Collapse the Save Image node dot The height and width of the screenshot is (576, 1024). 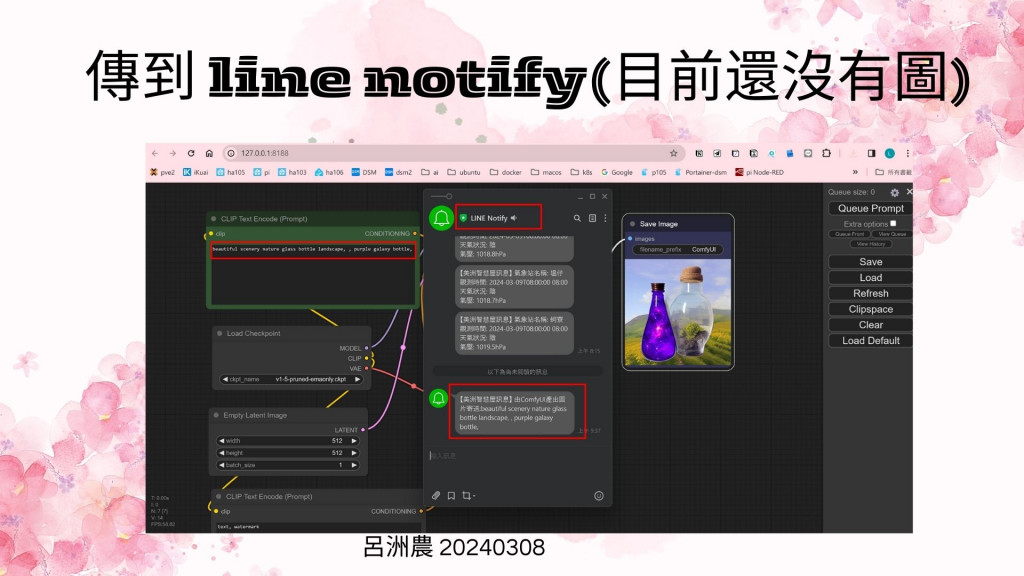pyautogui.click(x=632, y=224)
